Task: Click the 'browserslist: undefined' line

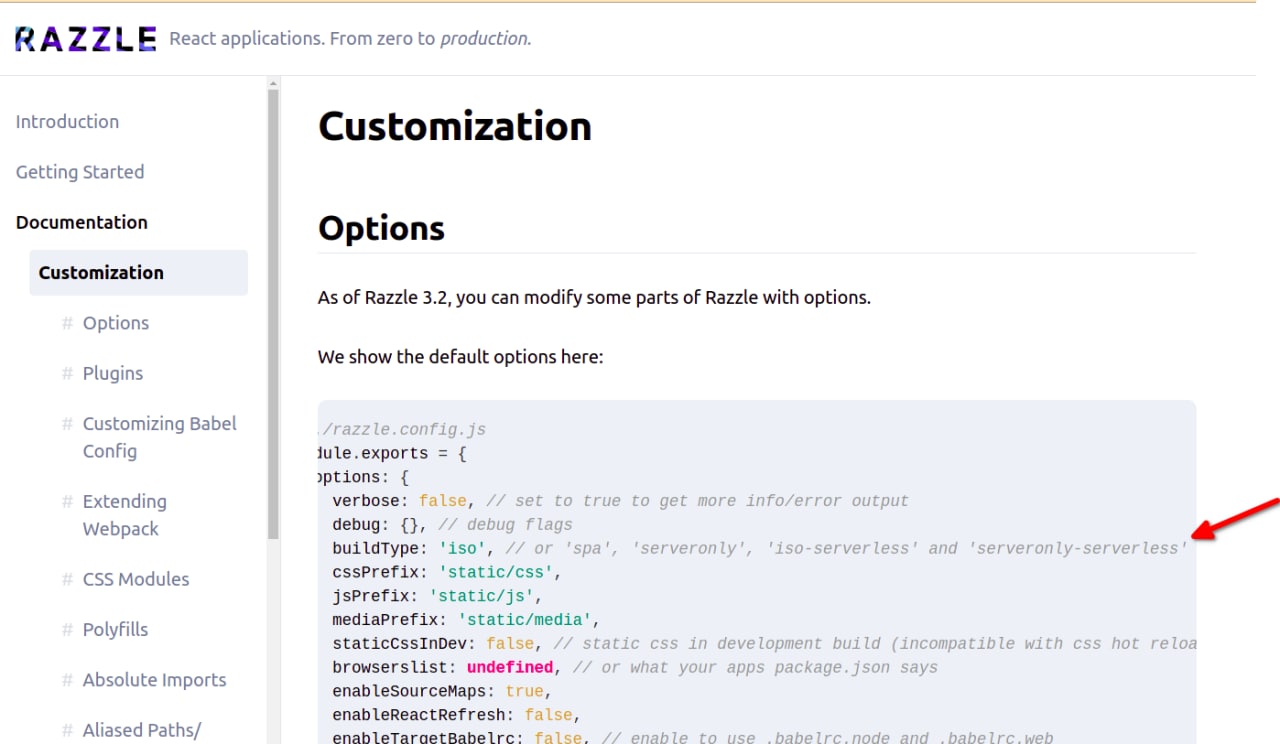Action: pyautogui.click(x=635, y=667)
